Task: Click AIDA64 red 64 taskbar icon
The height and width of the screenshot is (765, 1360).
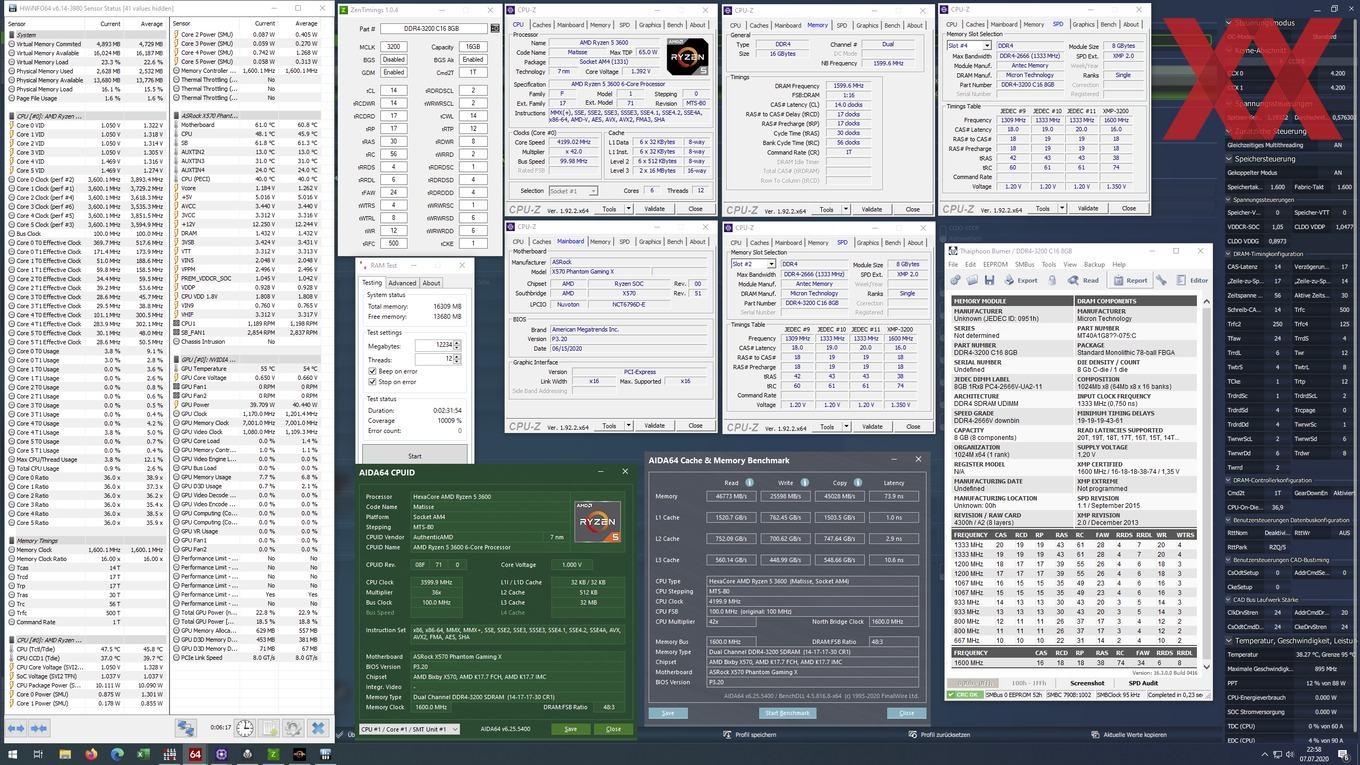Action: 195,754
